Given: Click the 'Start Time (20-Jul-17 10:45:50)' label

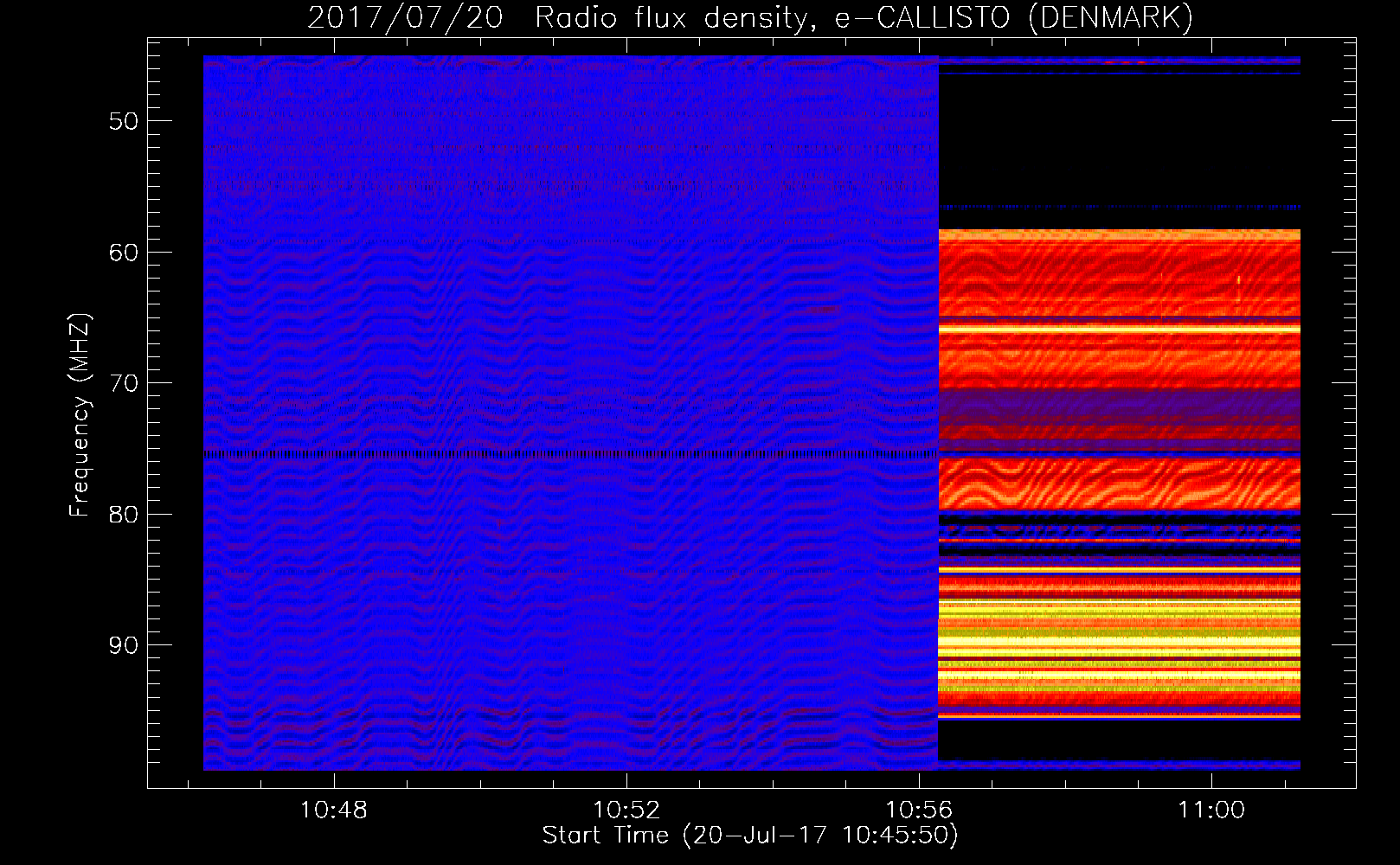Looking at the screenshot, I should click(750, 836).
